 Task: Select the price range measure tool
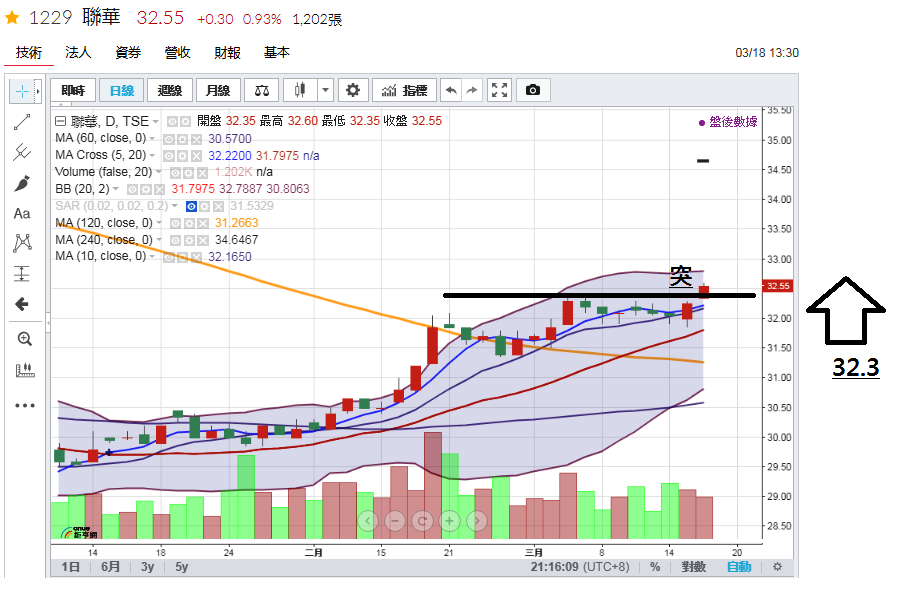tap(22, 273)
